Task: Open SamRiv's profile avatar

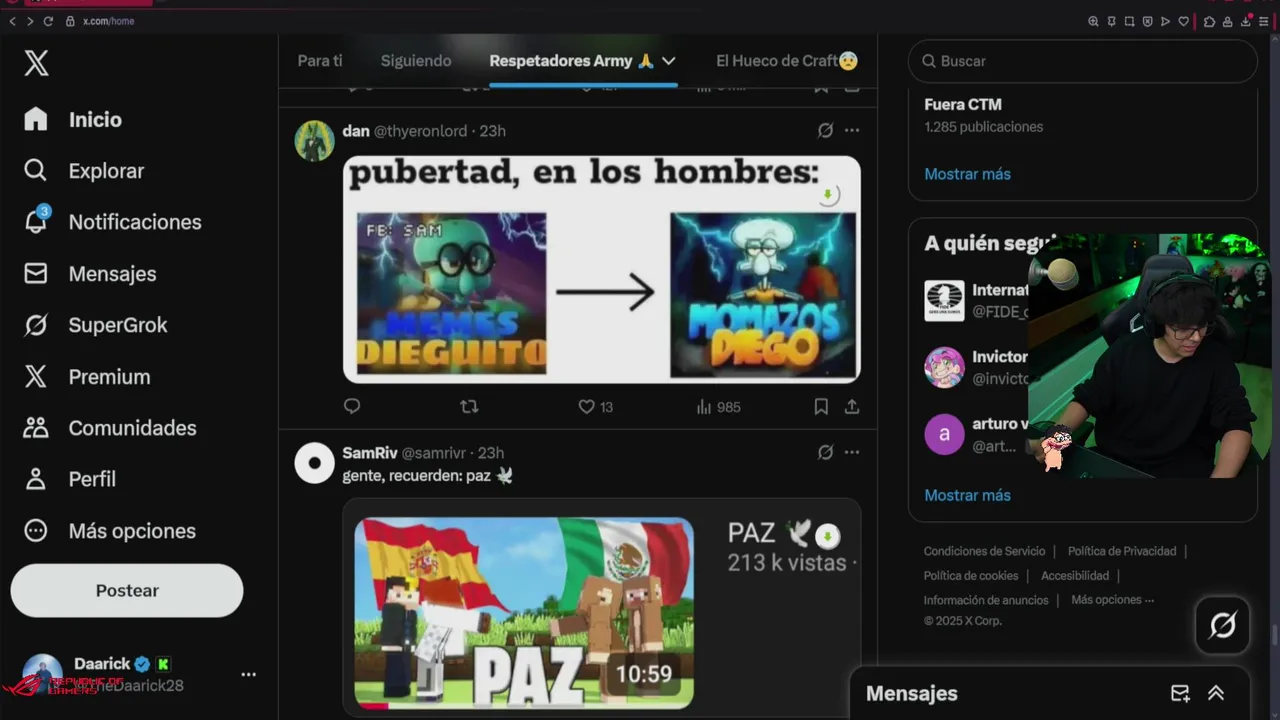Action: tap(314, 463)
